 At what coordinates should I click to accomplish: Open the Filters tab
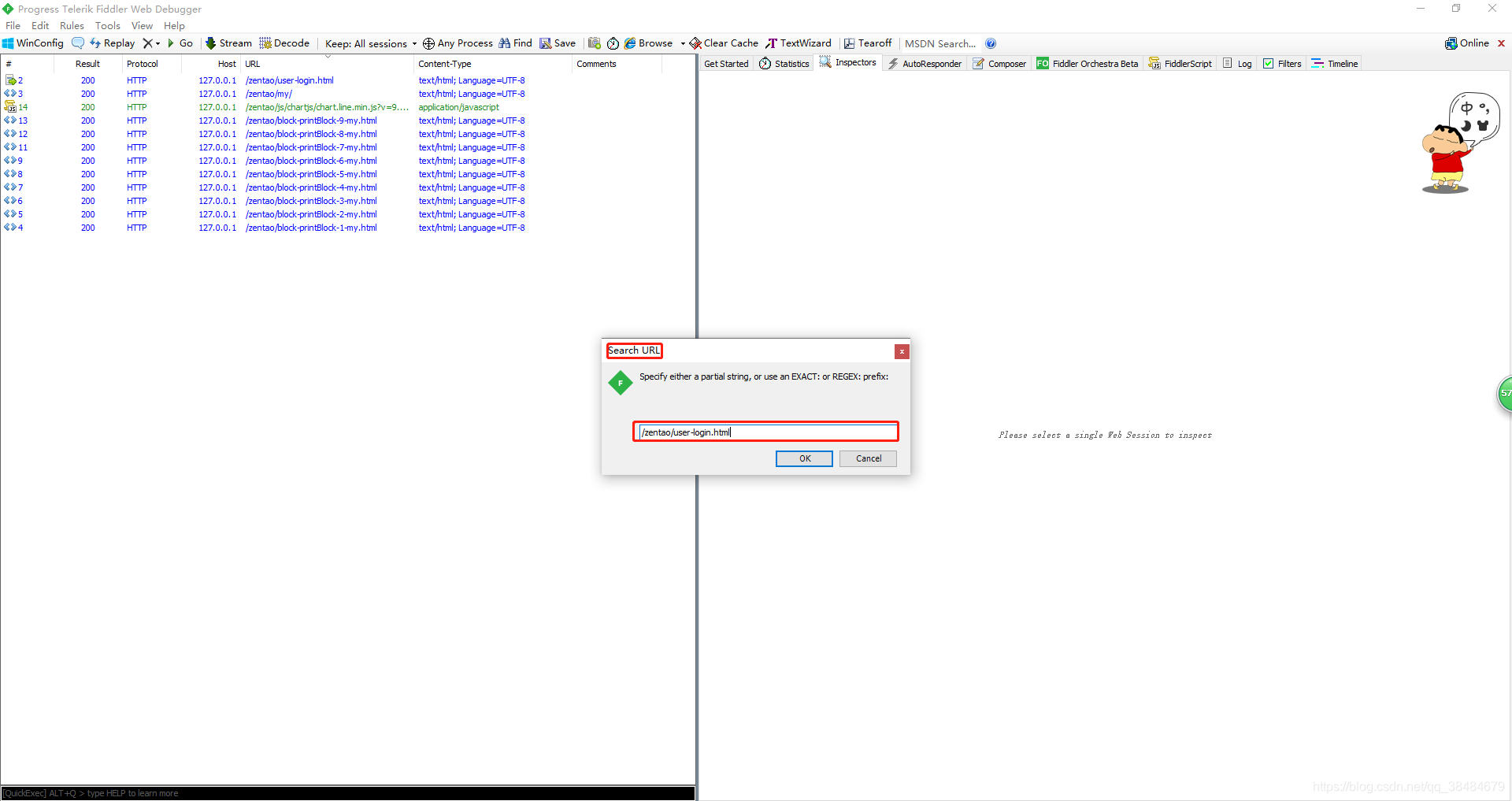(1282, 64)
